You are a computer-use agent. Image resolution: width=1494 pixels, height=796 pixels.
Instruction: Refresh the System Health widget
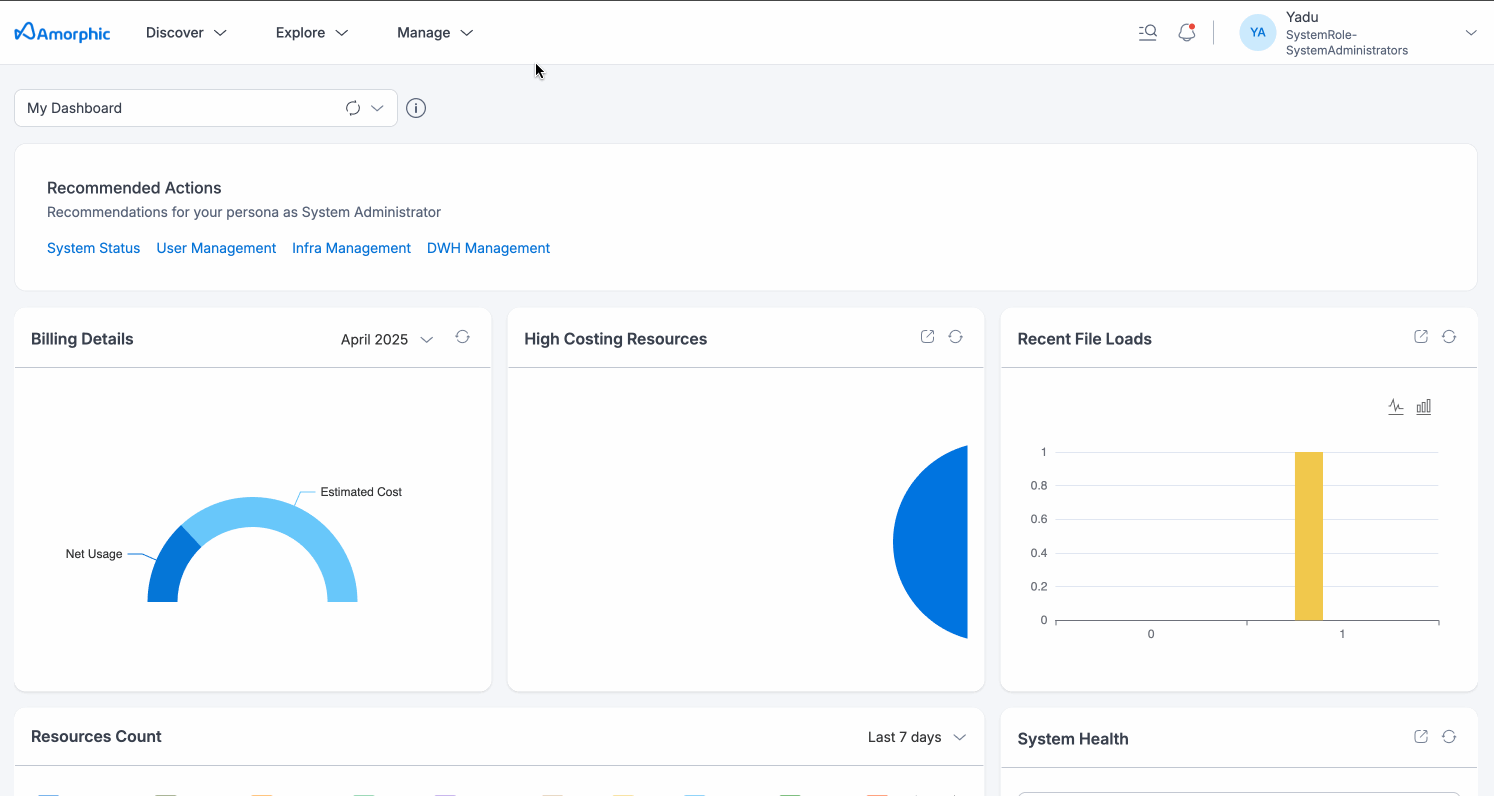(1449, 737)
